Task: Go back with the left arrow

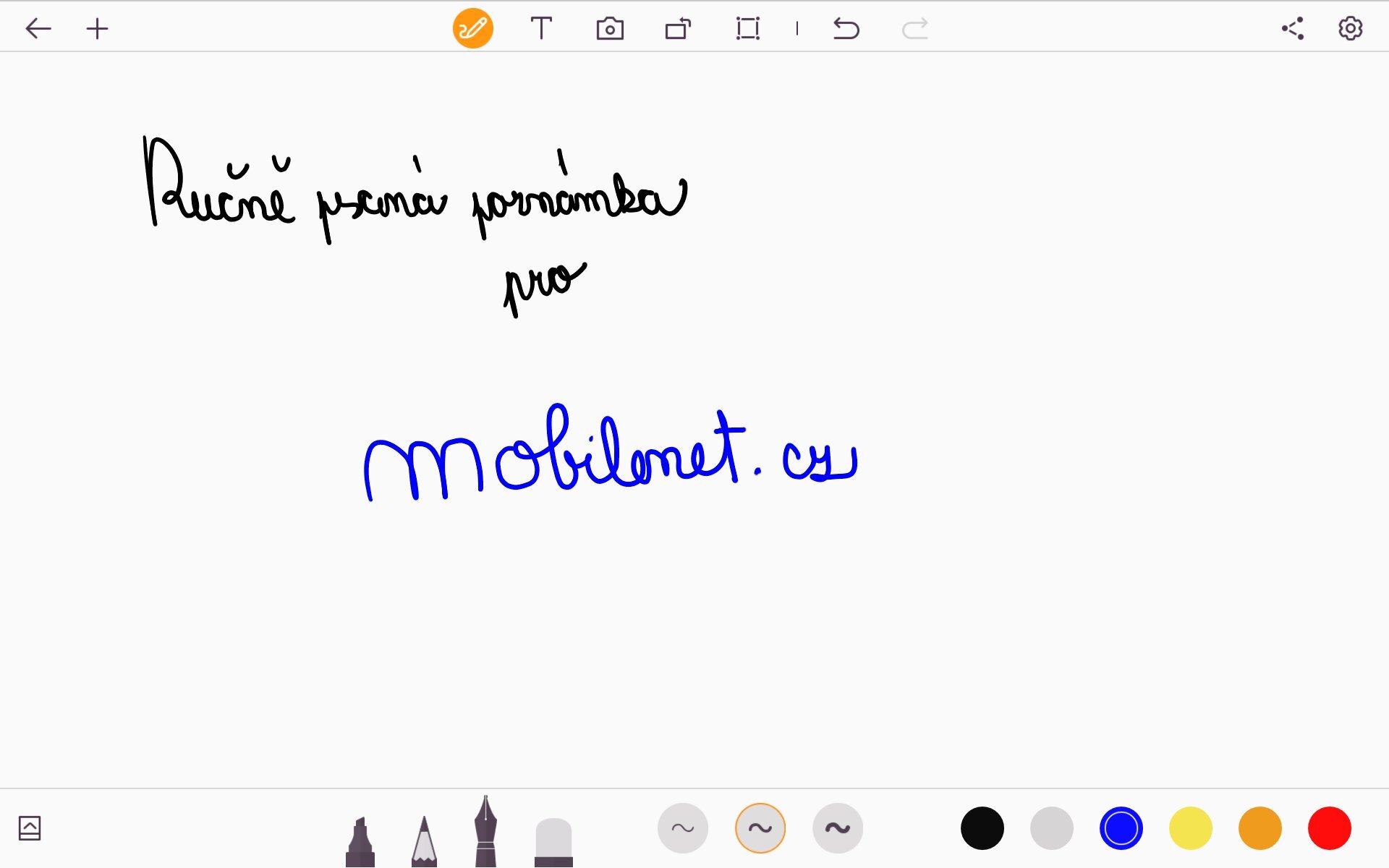Action: point(38,29)
